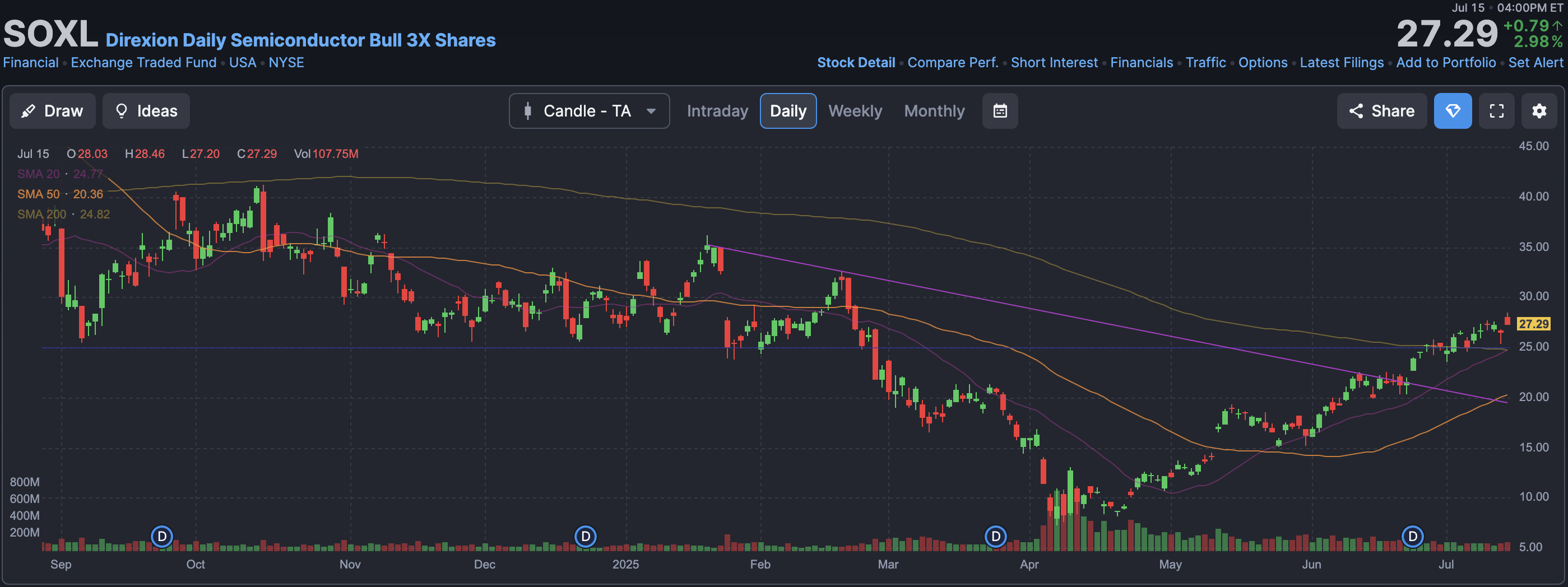Switch to the Monthly timeframe
1568x587 pixels.
[x=934, y=111]
